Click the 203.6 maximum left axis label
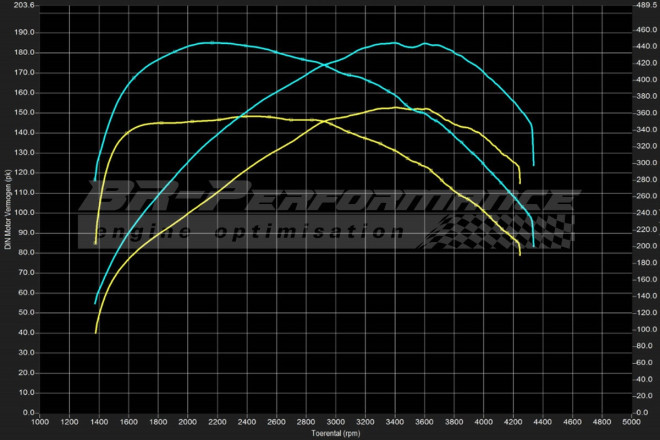The image size is (660, 440). pos(24,6)
